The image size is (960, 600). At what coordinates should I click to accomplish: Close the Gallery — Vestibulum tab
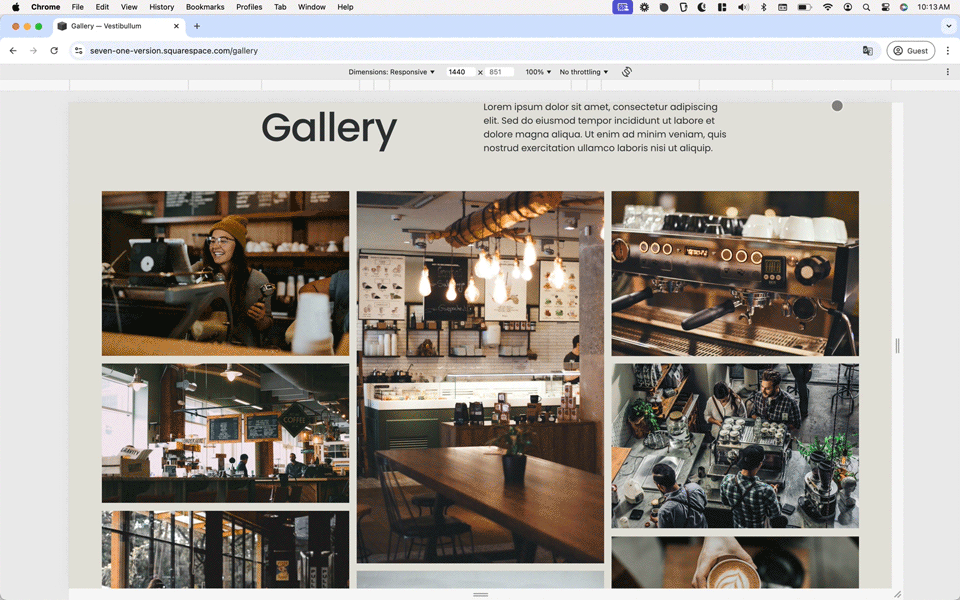point(176,26)
